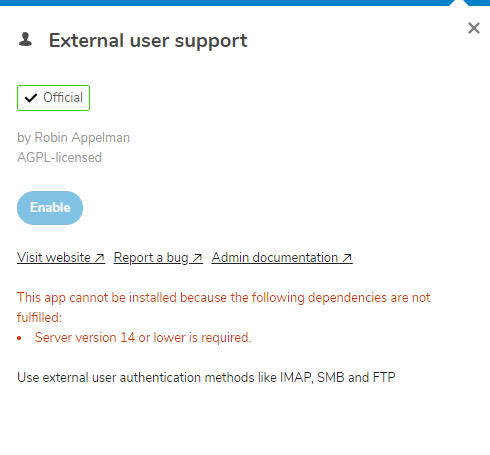Click the arrow icon after Report a bug
490x455 pixels.
pyautogui.click(x=197, y=258)
